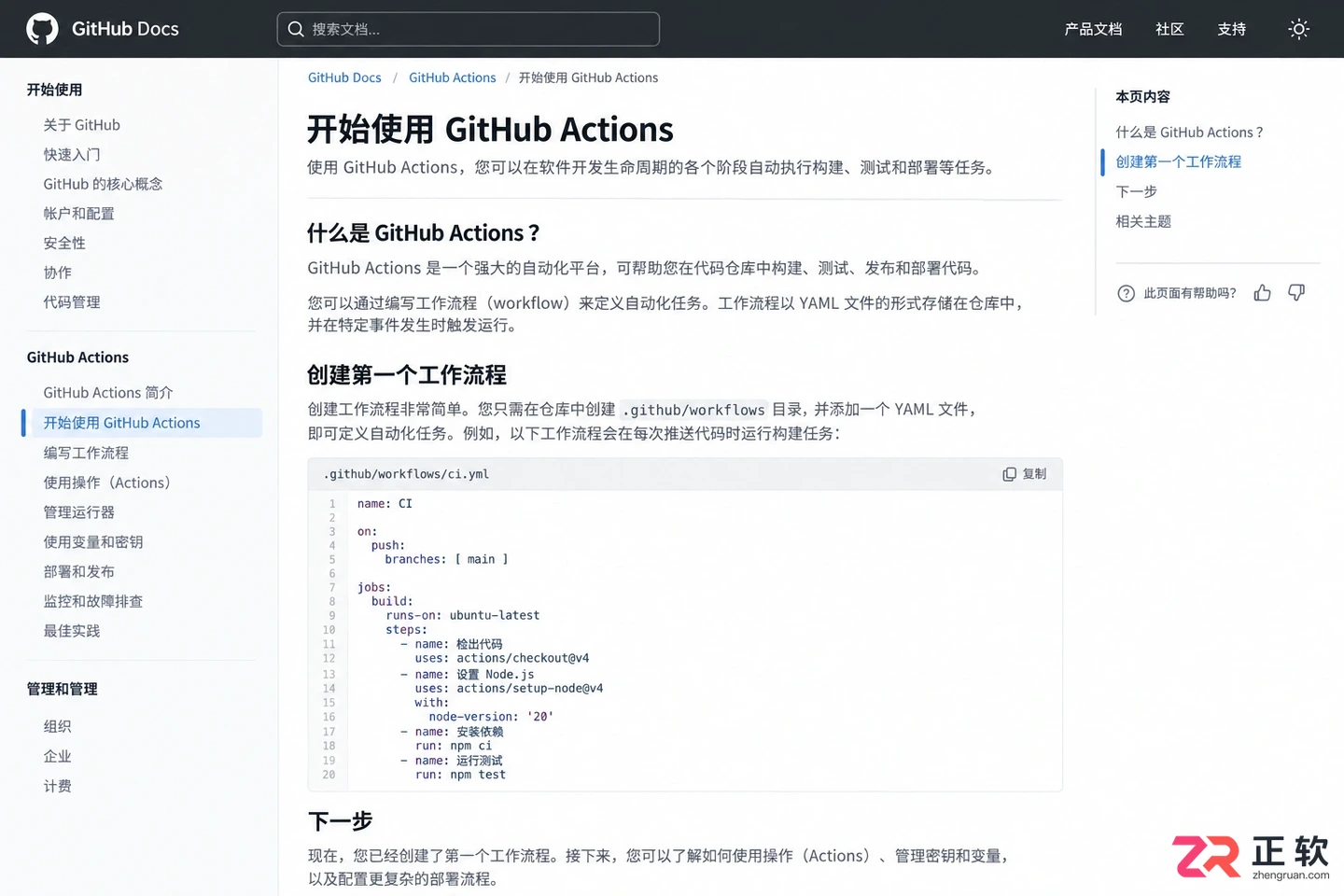Open 帐户和配置 sidebar item
Viewport: 1344px width, 896px height.
[78, 214]
